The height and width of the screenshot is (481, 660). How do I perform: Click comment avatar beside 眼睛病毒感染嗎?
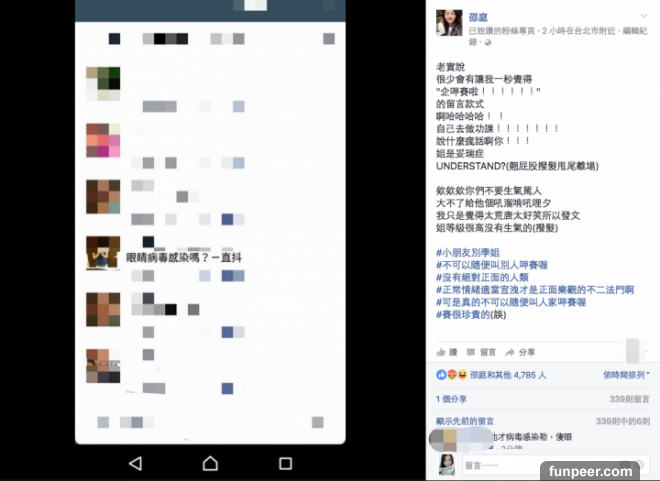(x=103, y=252)
